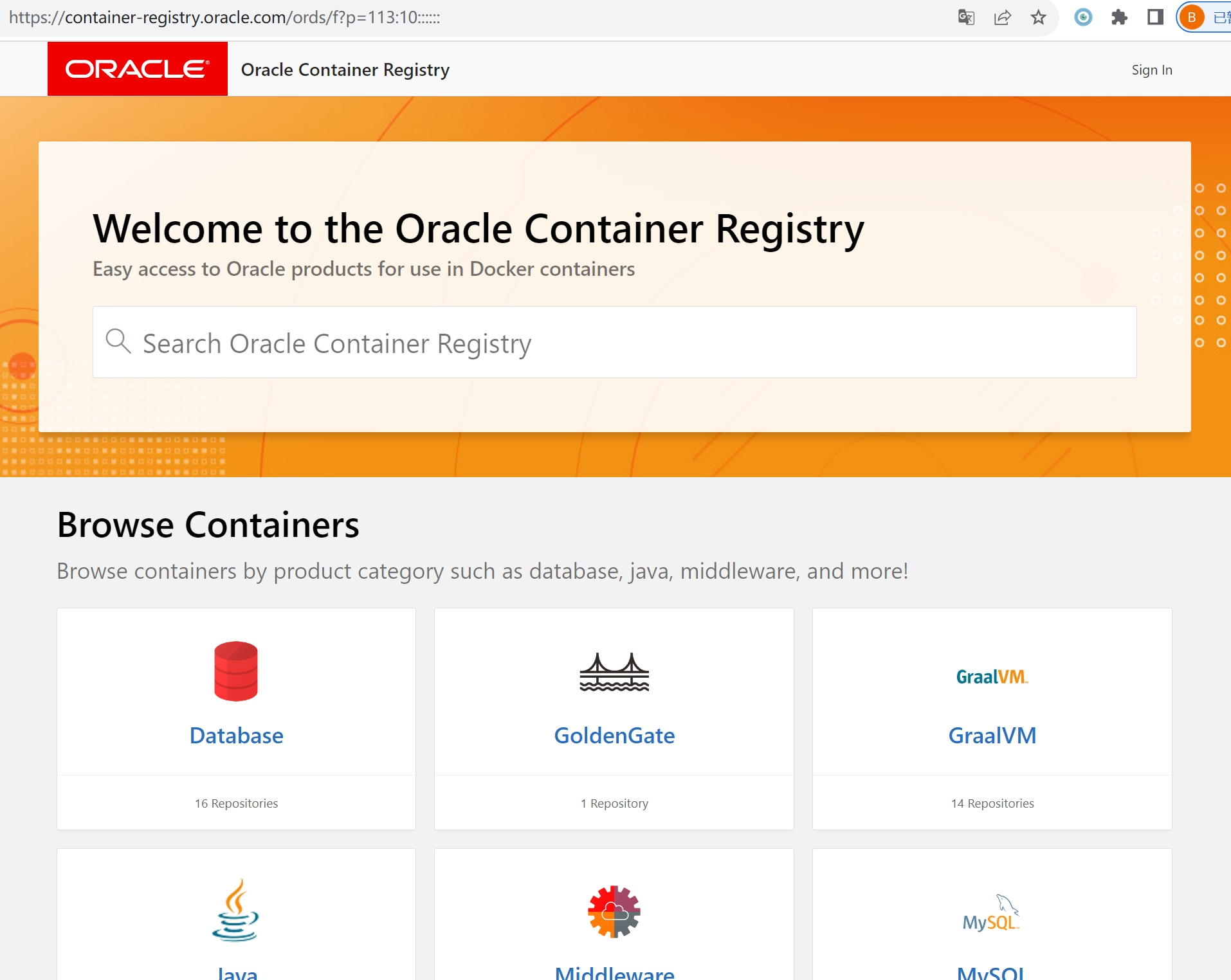Image resolution: width=1231 pixels, height=980 pixels.
Task: Select the Java coffee cup icon
Action: (x=235, y=910)
